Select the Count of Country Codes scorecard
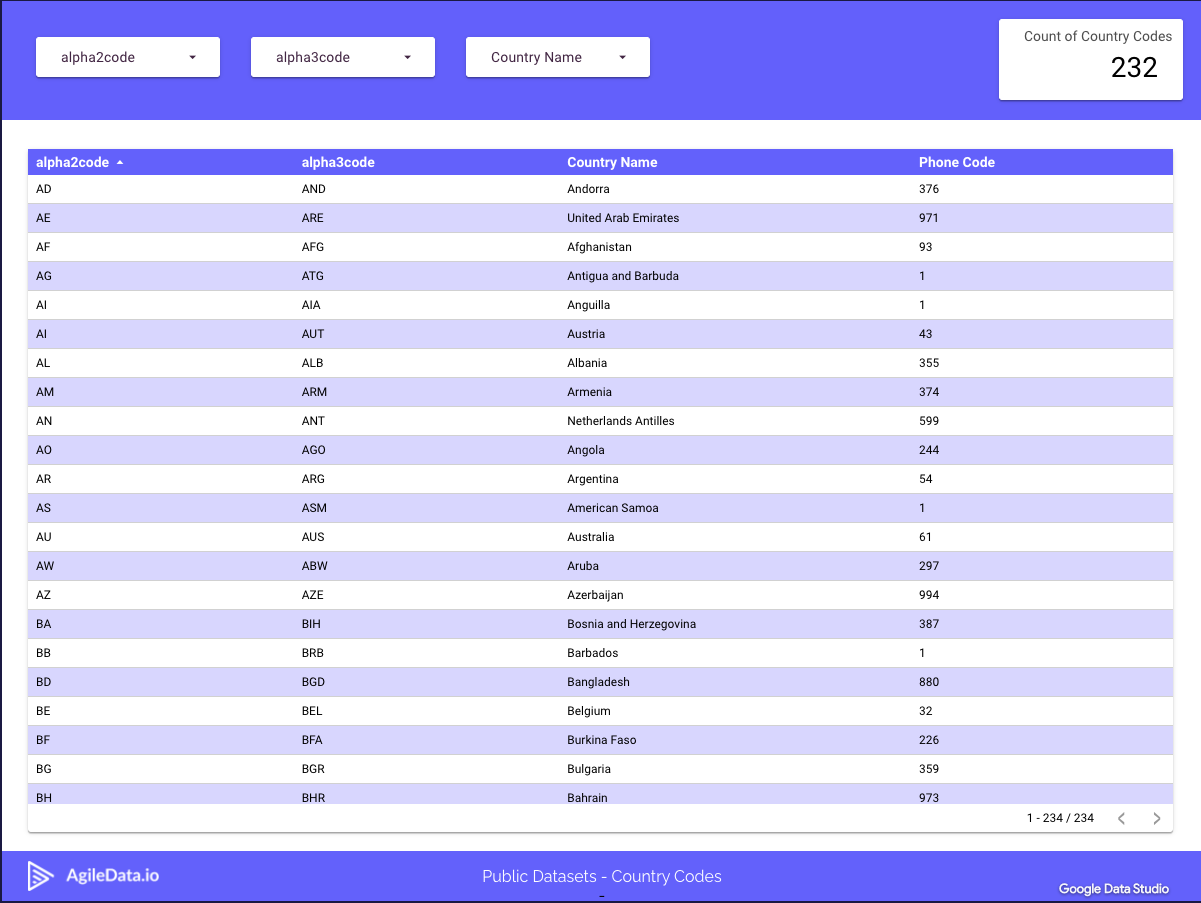The image size is (1201, 903). click(1090, 59)
